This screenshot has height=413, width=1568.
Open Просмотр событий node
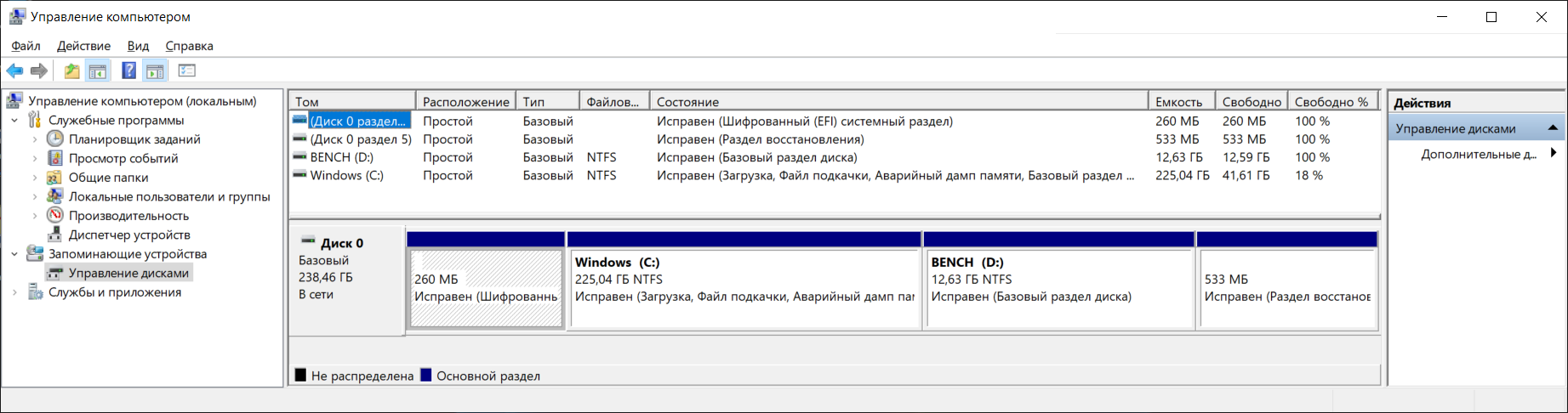pyautogui.click(x=123, y=158)
